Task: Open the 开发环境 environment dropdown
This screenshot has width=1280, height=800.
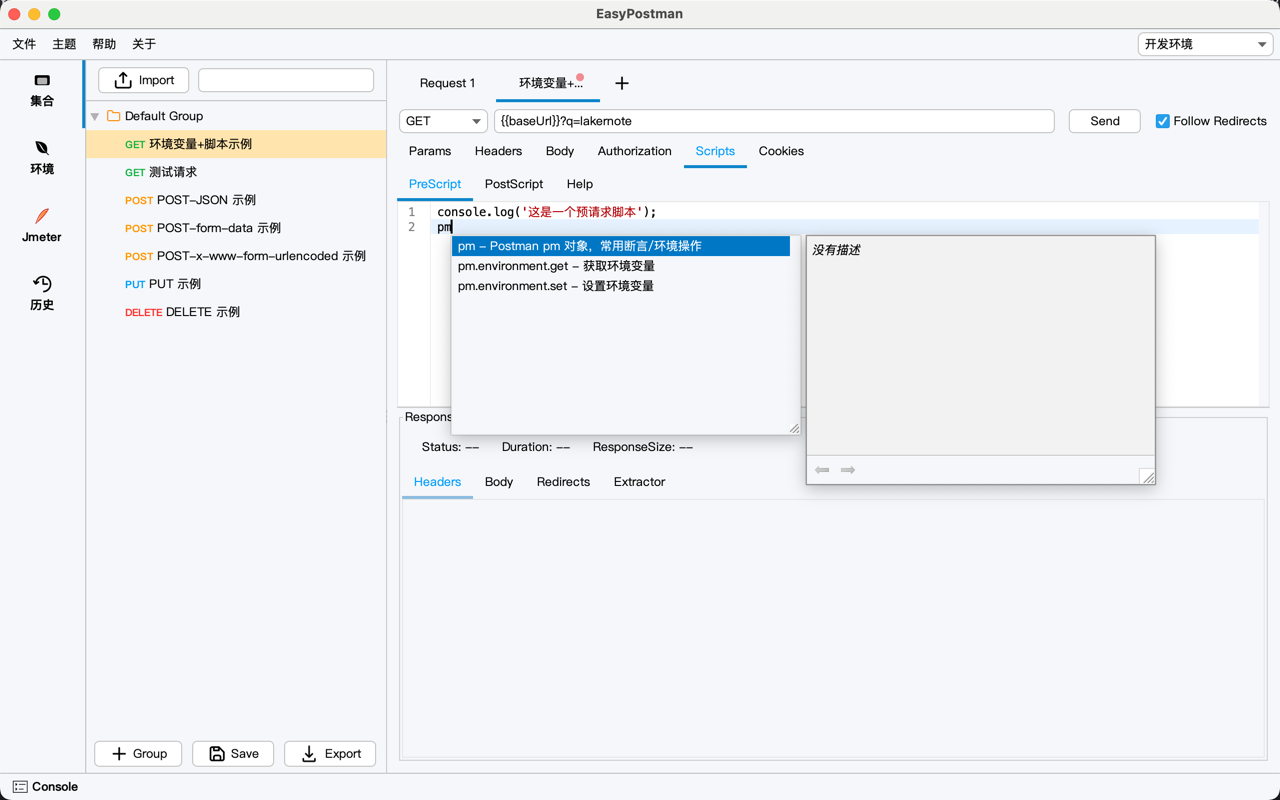Action: pyautogui.click(x=1206, y=44)
